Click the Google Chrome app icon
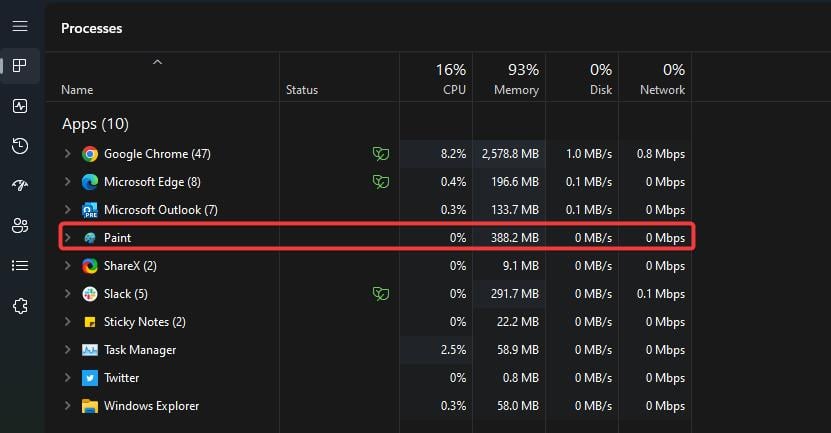Screen dimensions: 831x433 click(90, 154)
